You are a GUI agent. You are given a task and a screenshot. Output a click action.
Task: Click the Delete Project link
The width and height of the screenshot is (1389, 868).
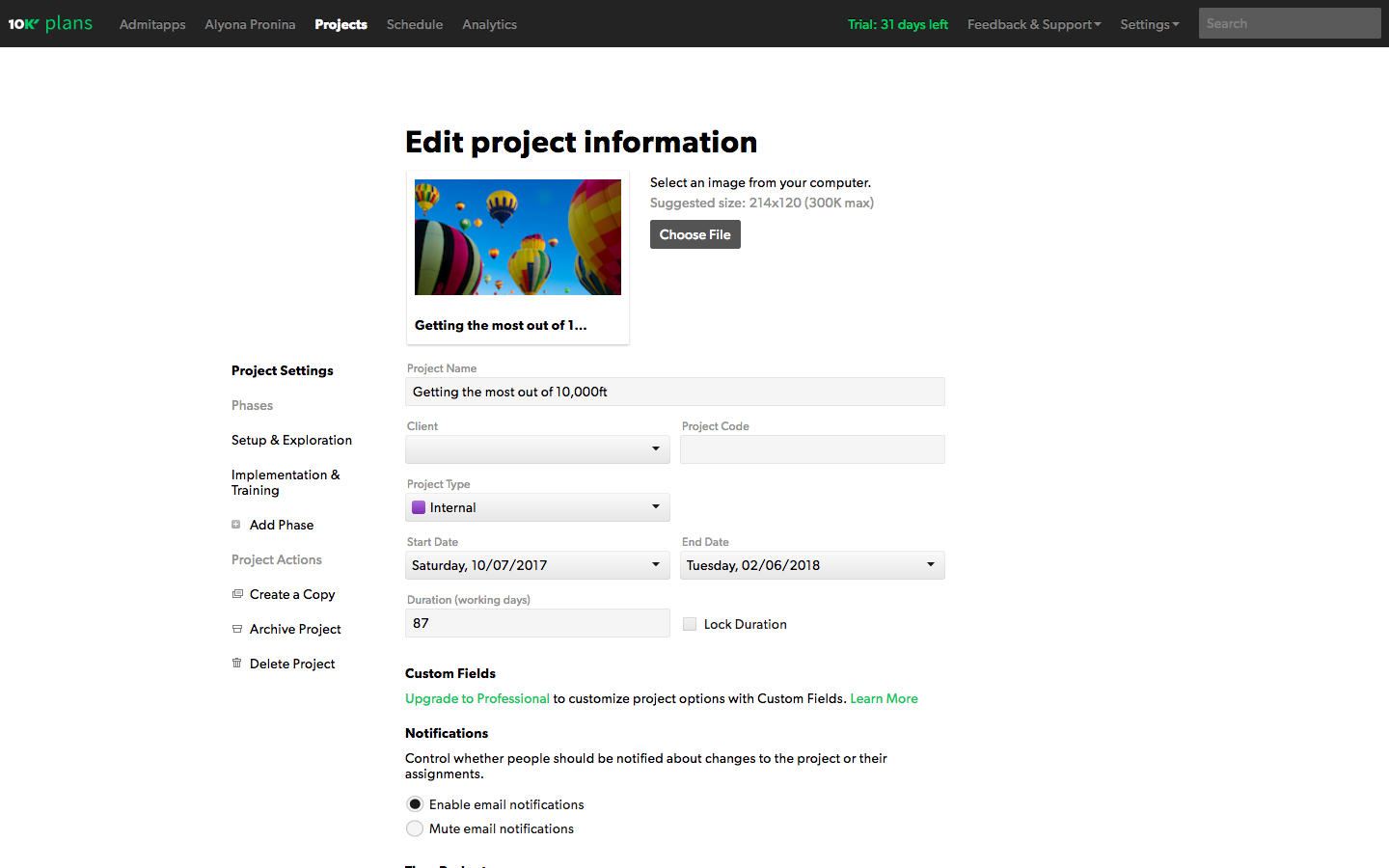292,664
